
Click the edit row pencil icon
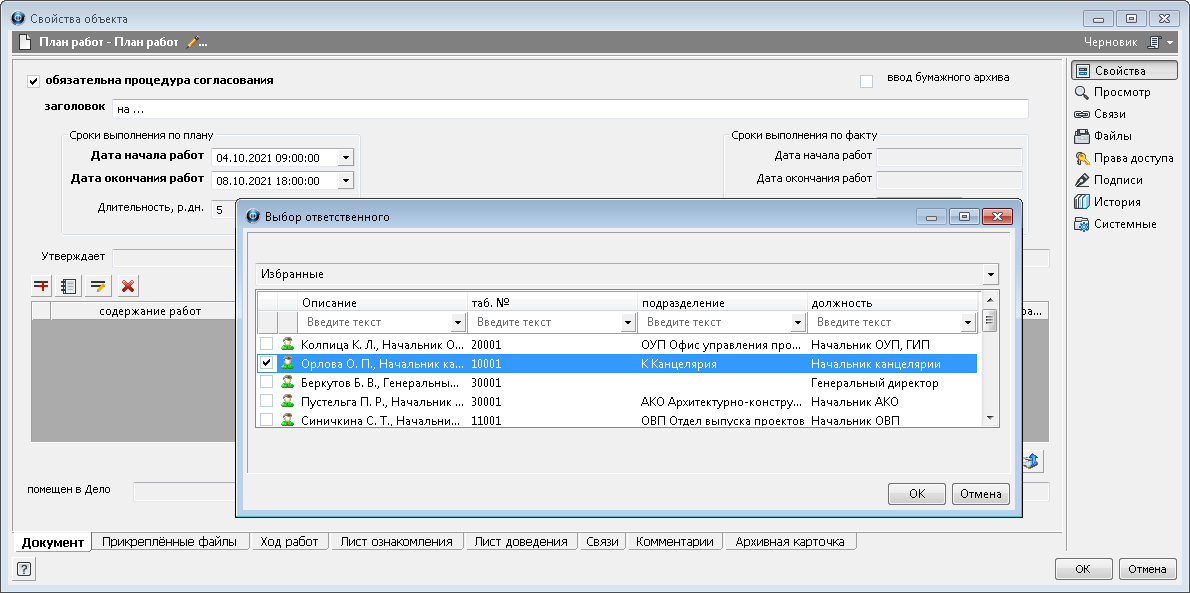coord(98,286)
